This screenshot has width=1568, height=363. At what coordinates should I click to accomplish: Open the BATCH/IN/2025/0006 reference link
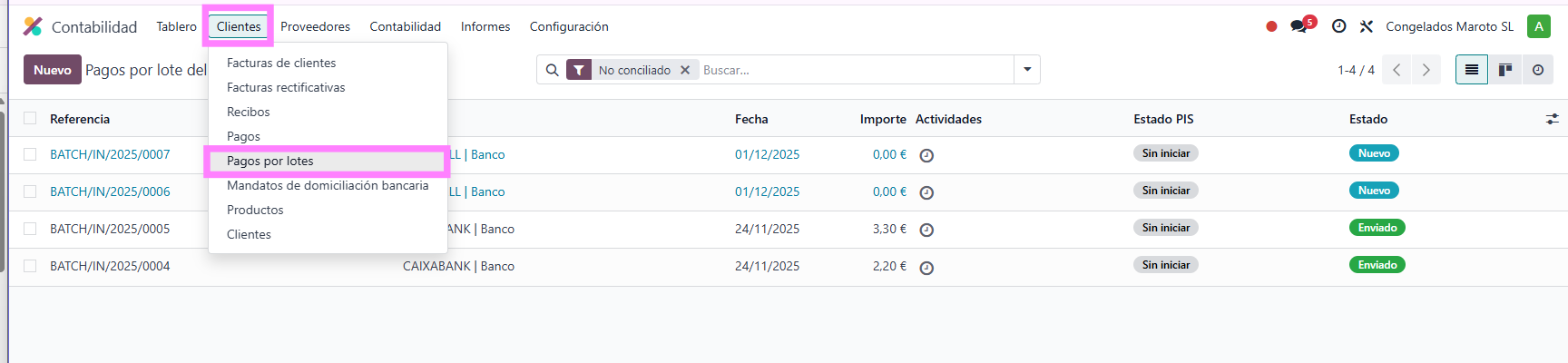tap(110, 191)
